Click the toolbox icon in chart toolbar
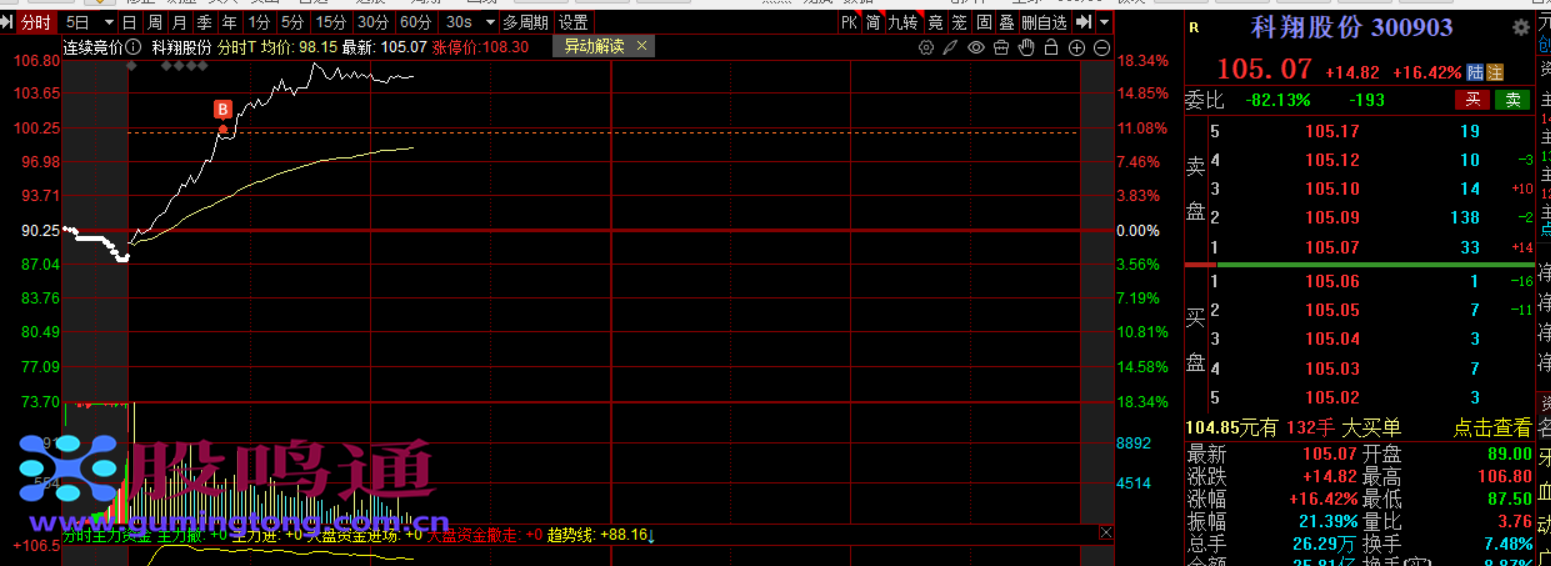This screenshot has width=1551, height=566. (1001, 47)
